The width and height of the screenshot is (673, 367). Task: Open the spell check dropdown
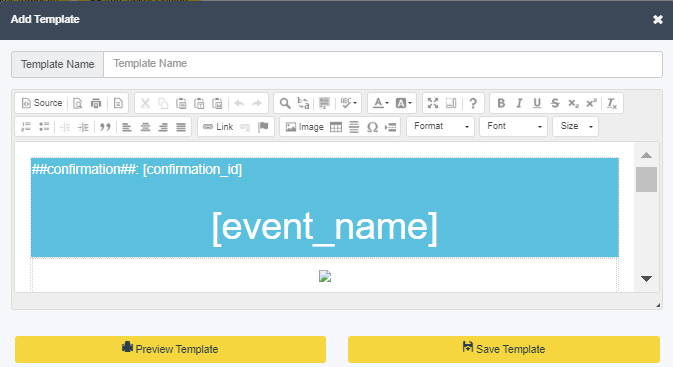pyautogui.click(x=348, y=103)
